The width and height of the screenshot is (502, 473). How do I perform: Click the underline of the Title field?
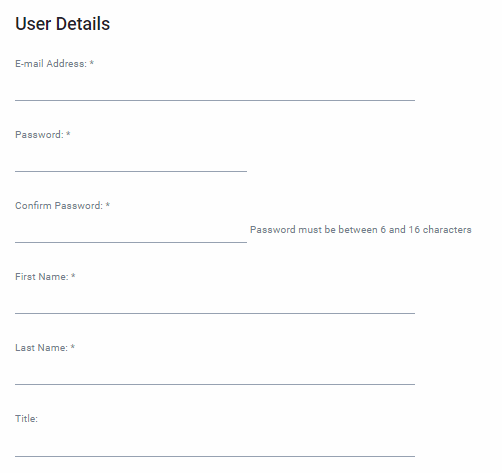pyautogui.click(x=215, y=456)
